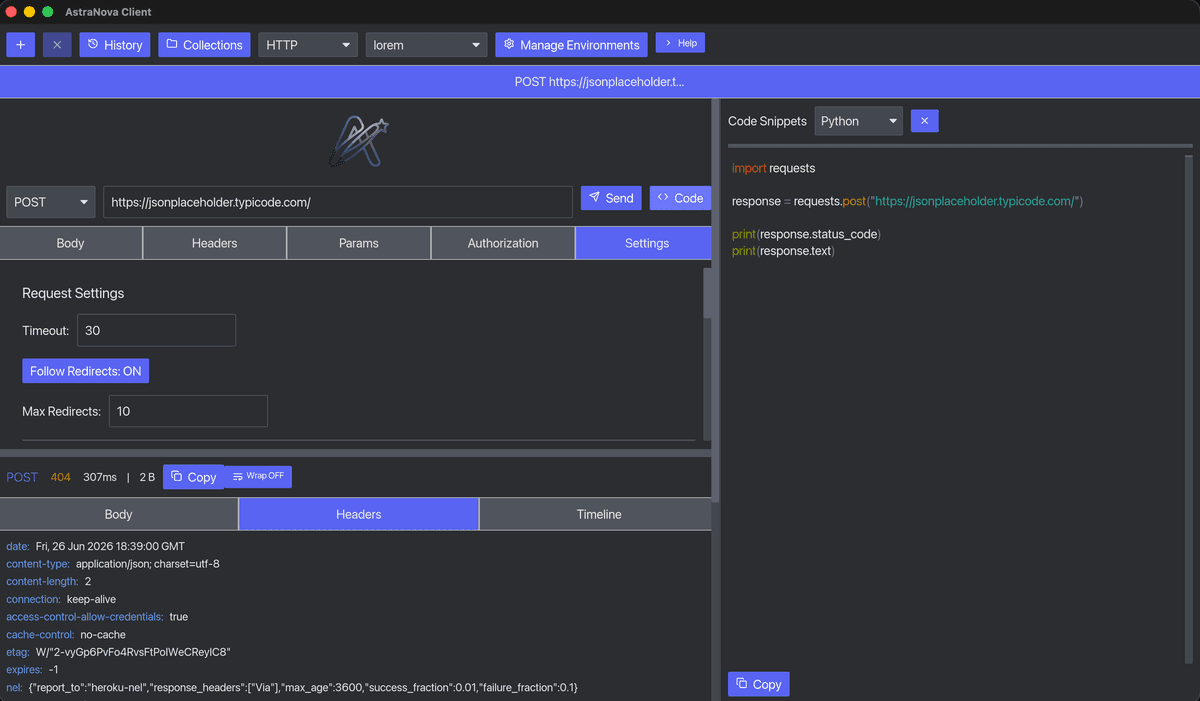Click the content-type header row
The width and height of the screenshot is (1200, 701).
pyautogui.click(x=113, y=564)
